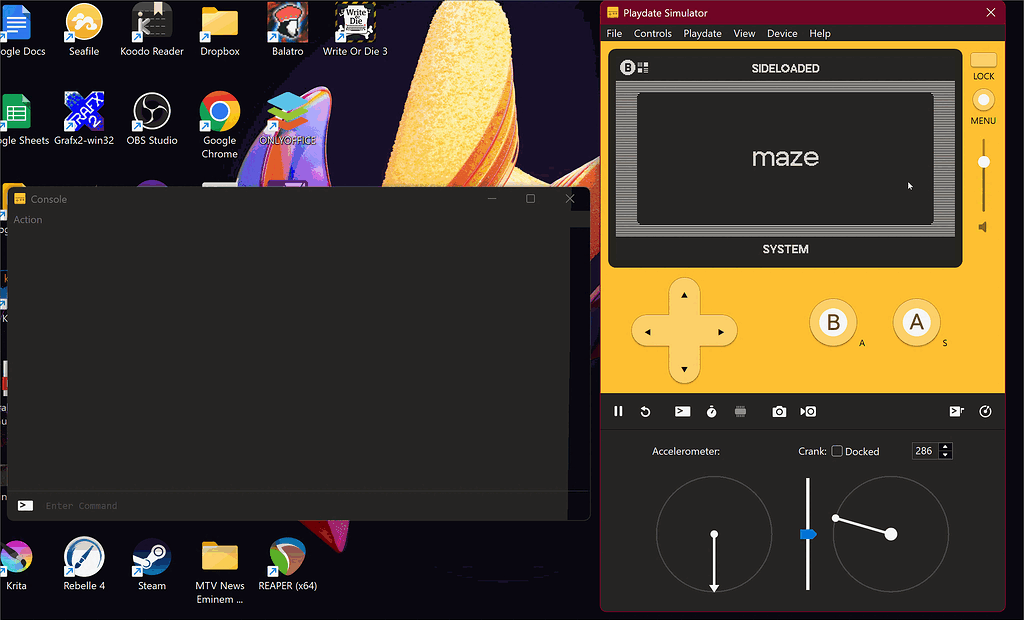Image resolution: width=1024 pixels, height=620 pixels.
Task: Open Grafx2-win32 desktop shortcut
Action: pos(84,119)
